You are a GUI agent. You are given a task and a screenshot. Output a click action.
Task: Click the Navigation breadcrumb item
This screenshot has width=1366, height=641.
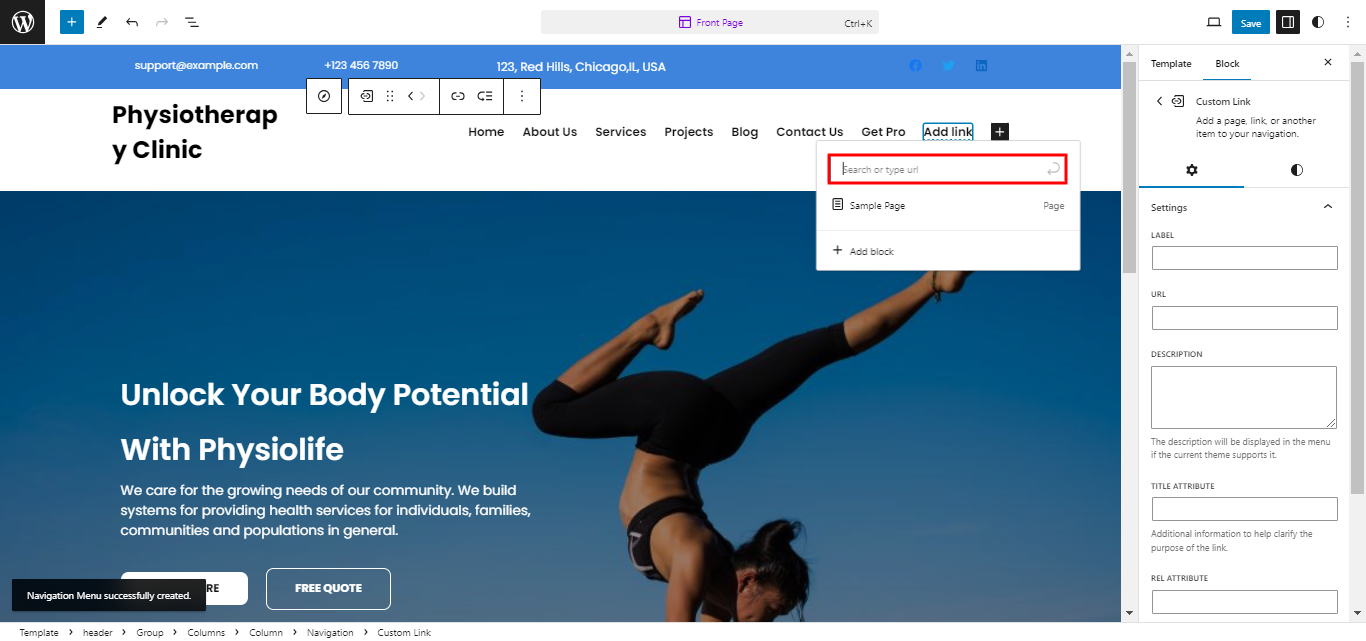330,633
